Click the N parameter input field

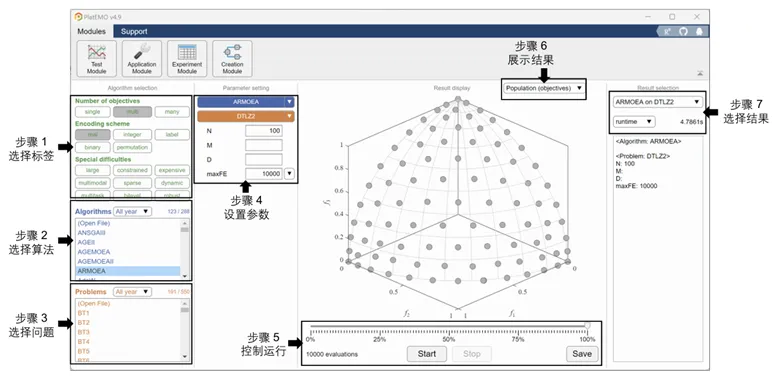tap(264, 131)
